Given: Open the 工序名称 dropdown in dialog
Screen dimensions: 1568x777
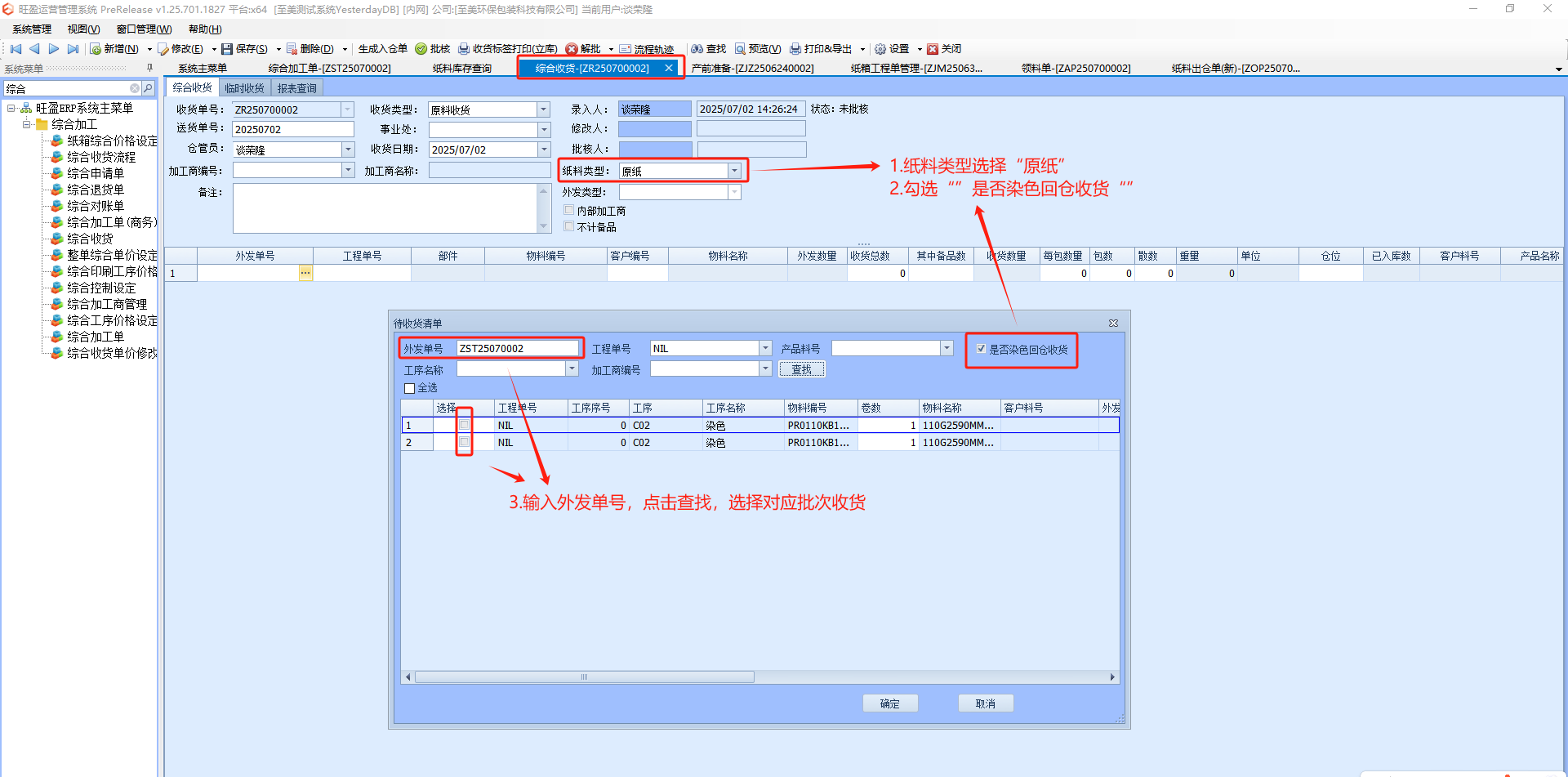Looking at the screenshot, I should point(572,368).
